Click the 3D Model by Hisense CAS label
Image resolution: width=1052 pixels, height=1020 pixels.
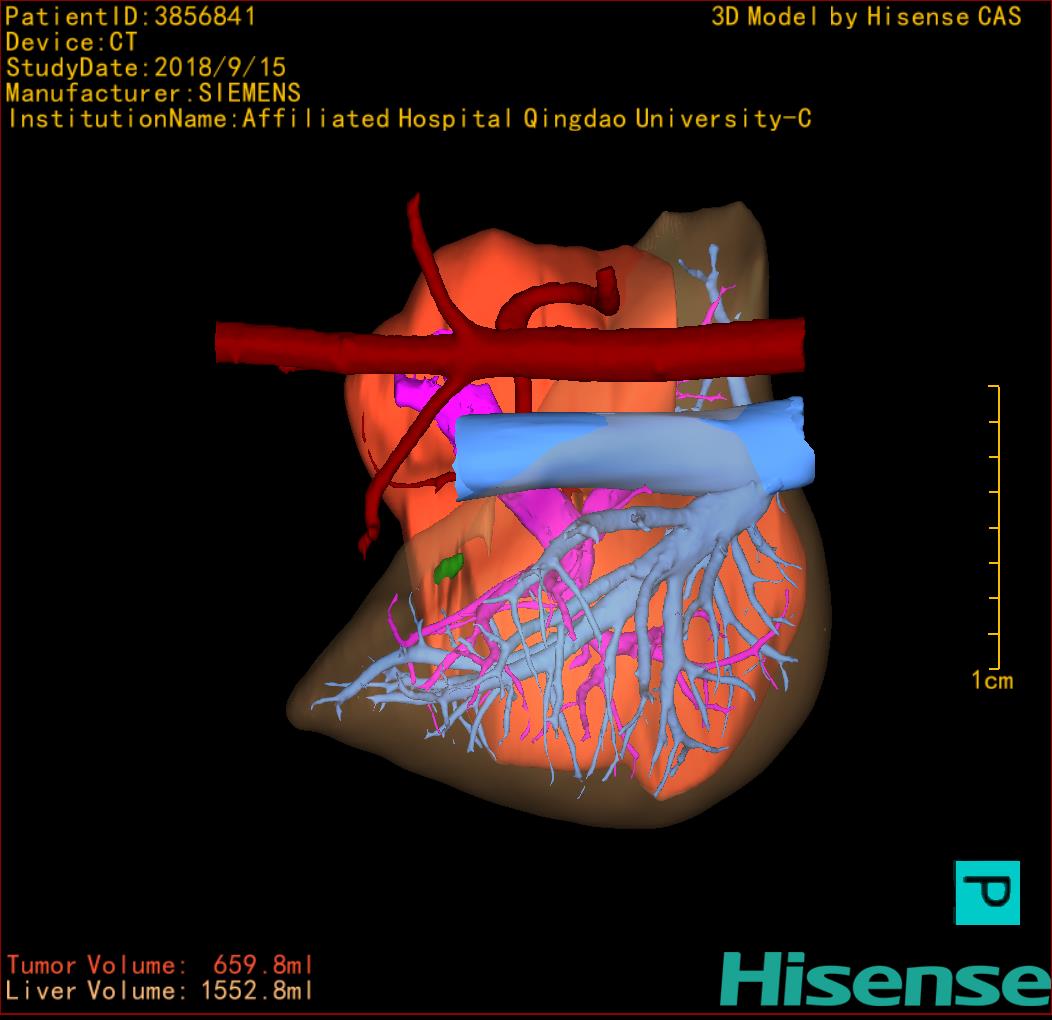866,16
